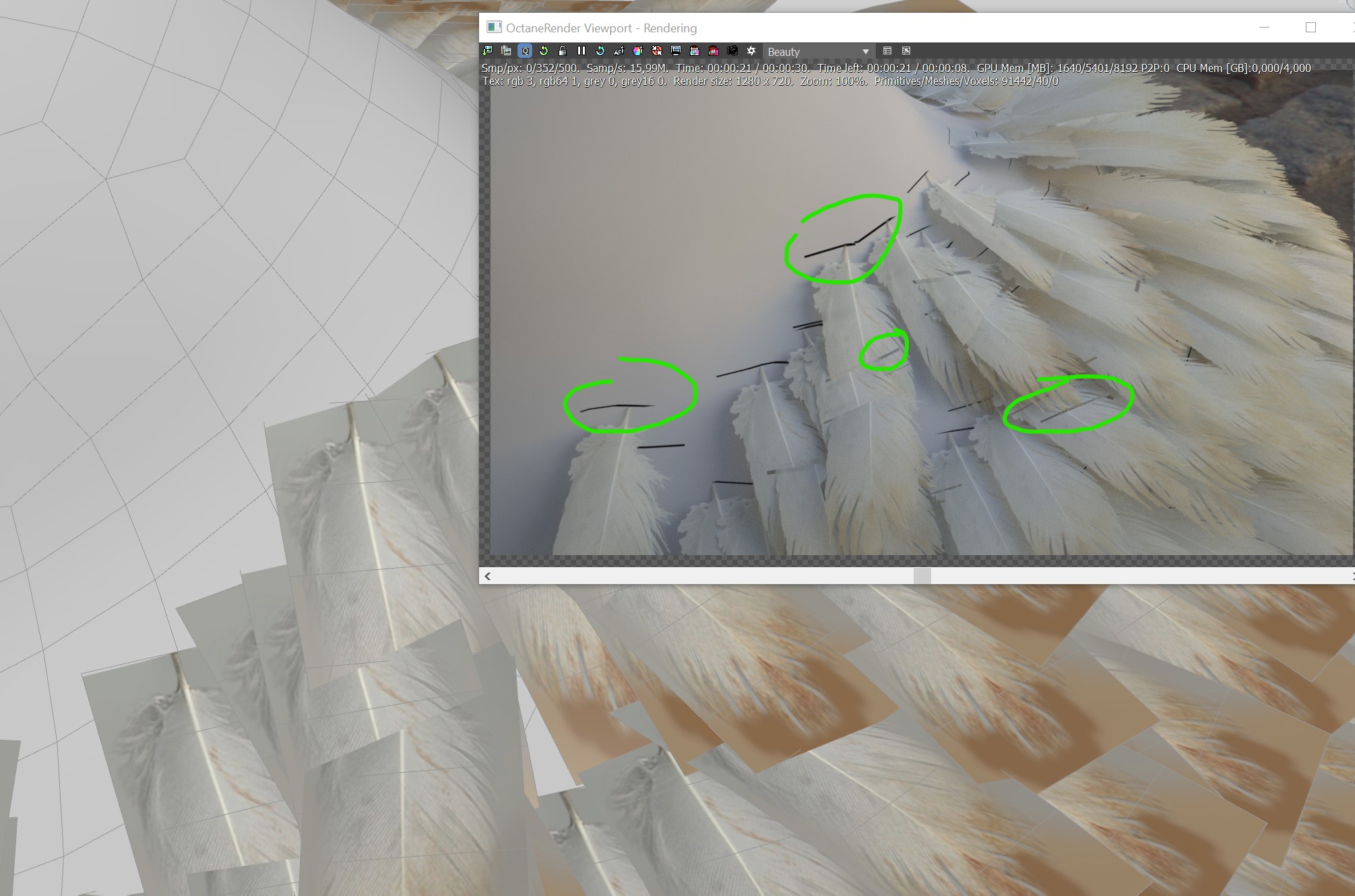
Task: Open the Octane settings gear icon
Action: 751,51
